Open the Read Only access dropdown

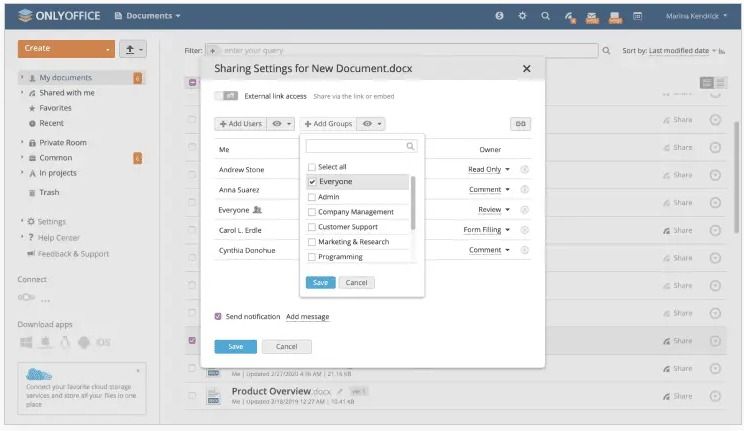tap(489, 169)
